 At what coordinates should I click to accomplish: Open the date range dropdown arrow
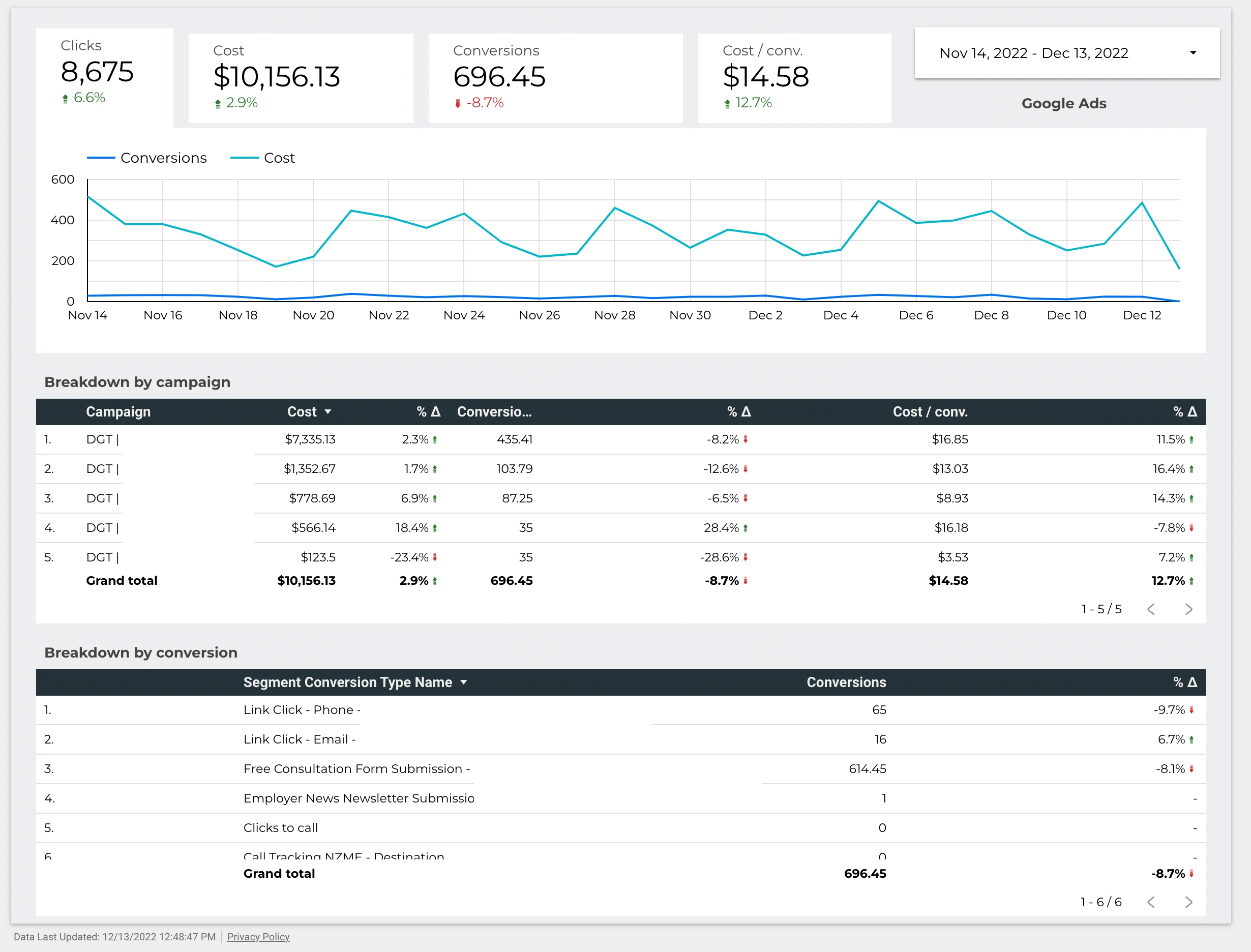(1193, 53)
